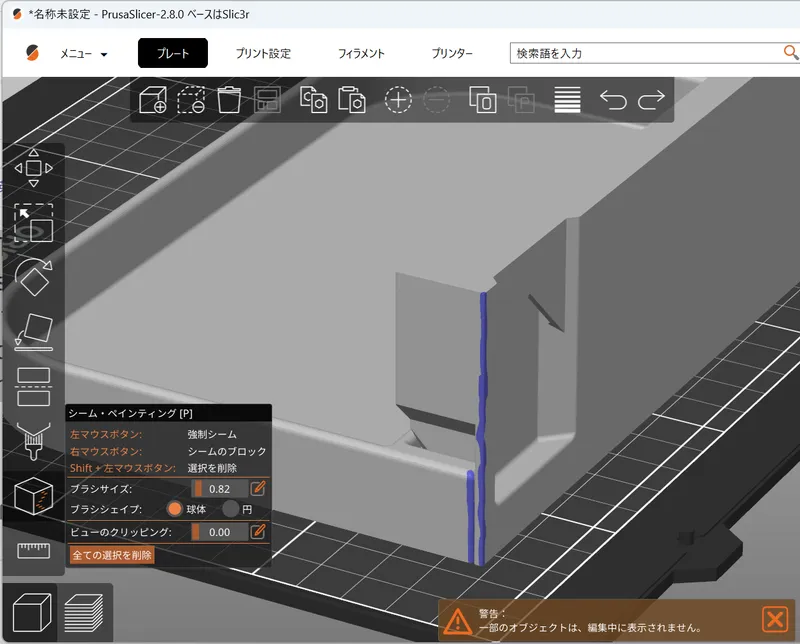800x644 pixels.
Task: Activate the Place on Face tool
Action: (33, 332)
